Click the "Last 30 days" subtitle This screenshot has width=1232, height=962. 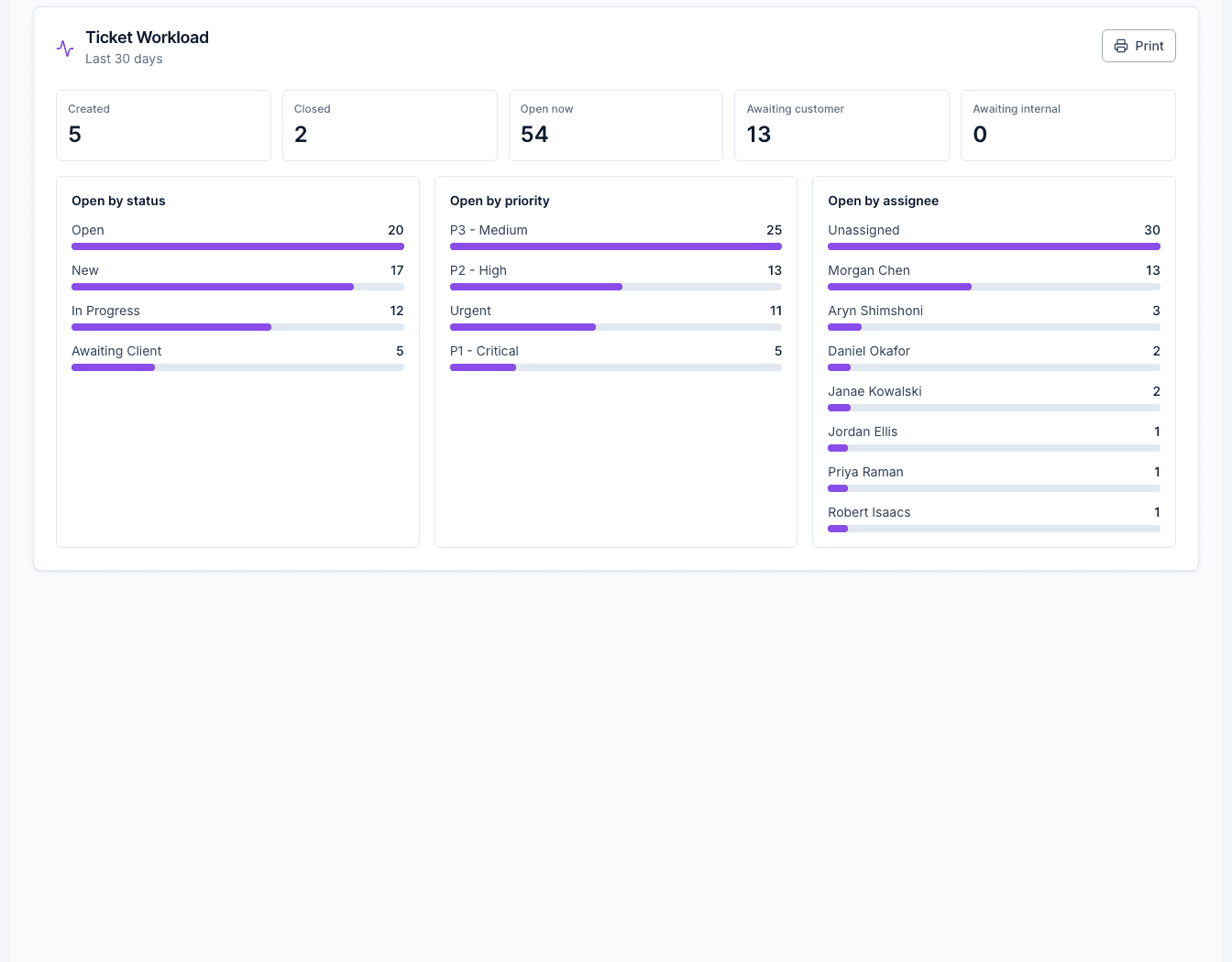click(x=124, y=59)
